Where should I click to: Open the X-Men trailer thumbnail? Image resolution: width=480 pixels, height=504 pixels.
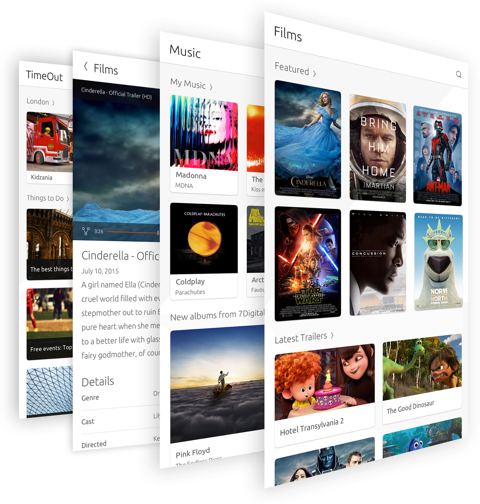point(325,462)
